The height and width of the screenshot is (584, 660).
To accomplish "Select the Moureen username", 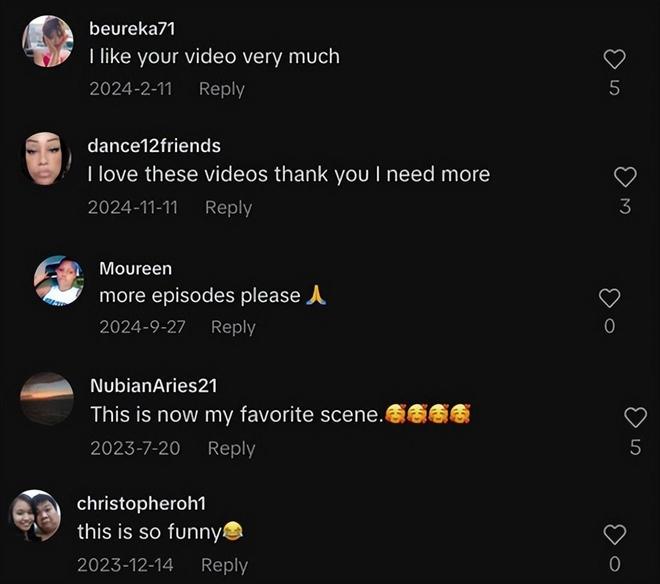I will [x=136, y=269].
